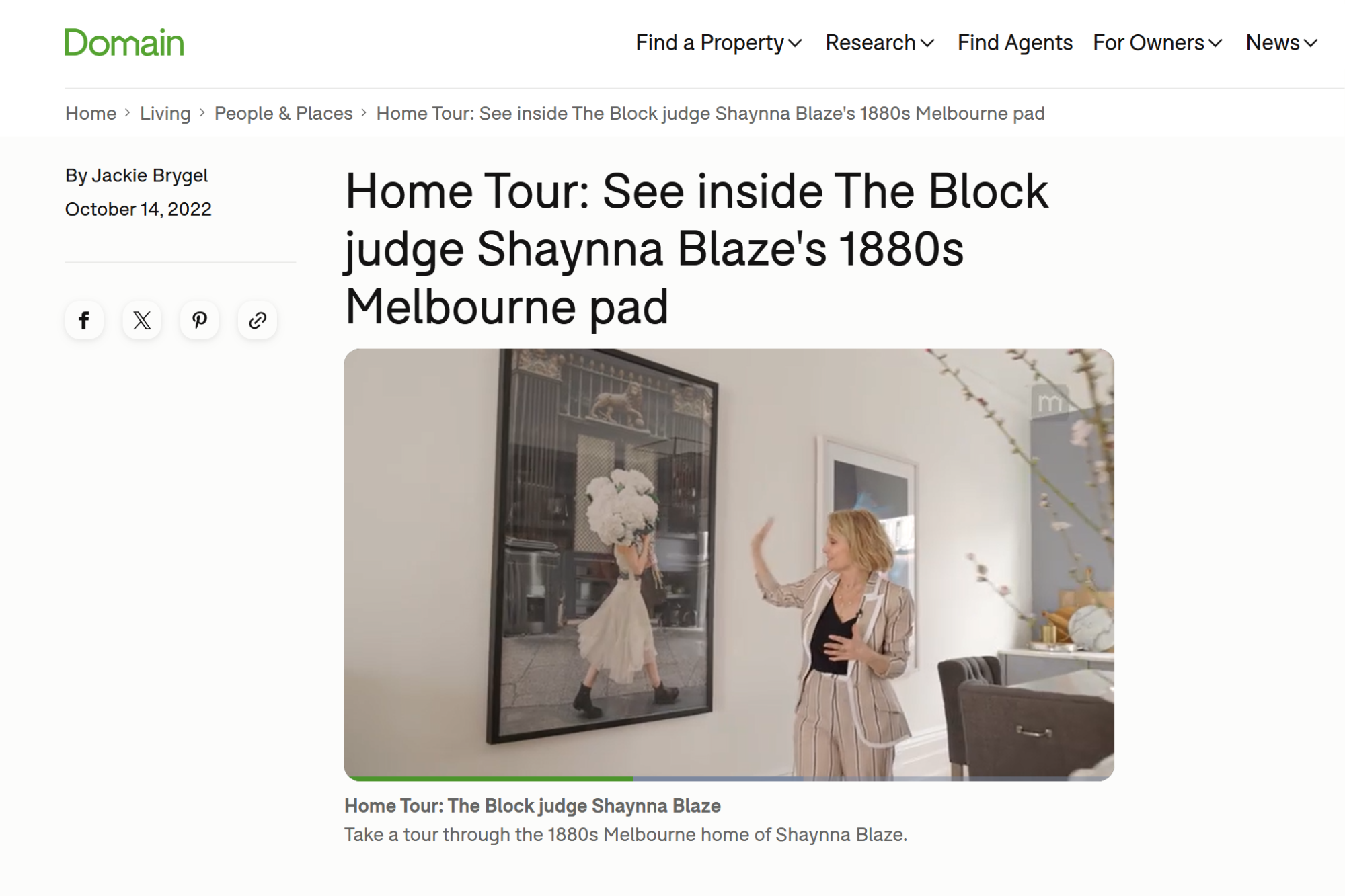Click author name Jackie Brygel
Image resolution: width=1345 pixels, height=896 pixels.
(x=149, y=175)
